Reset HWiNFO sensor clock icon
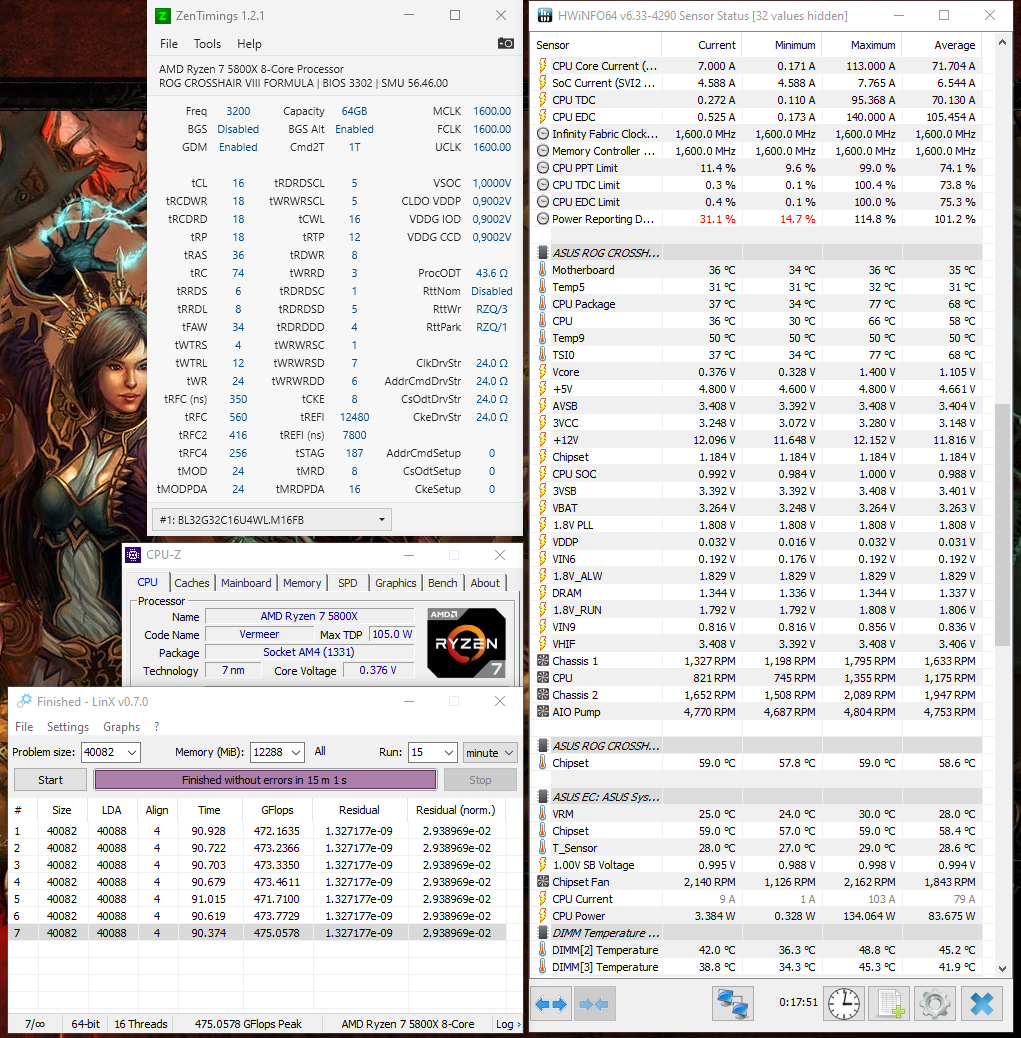The height and width of the screenshot is (1038, 1021). [x=844, y=1004]
